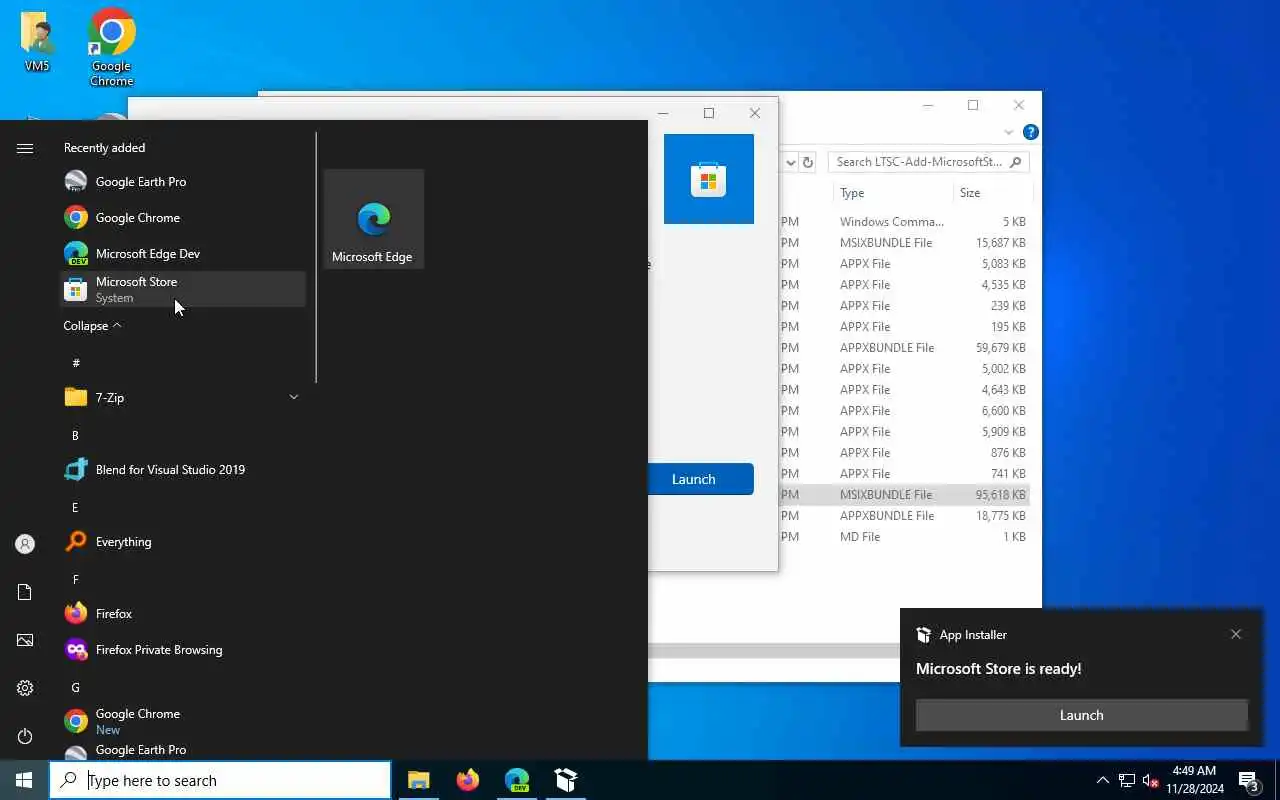Open Documents from Start sidebar
The image size is (1280, 800).
coord(25,592)
